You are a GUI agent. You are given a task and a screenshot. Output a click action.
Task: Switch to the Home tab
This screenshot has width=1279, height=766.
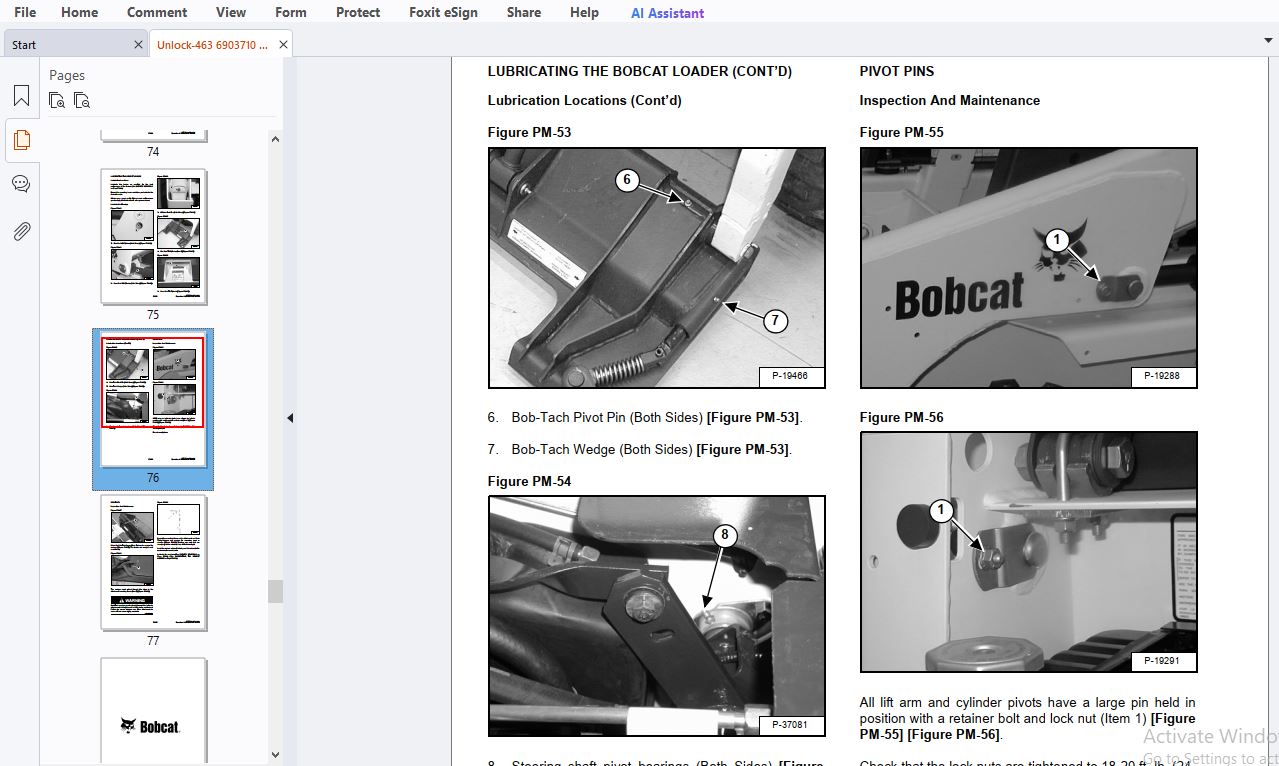tap(79, 12)
